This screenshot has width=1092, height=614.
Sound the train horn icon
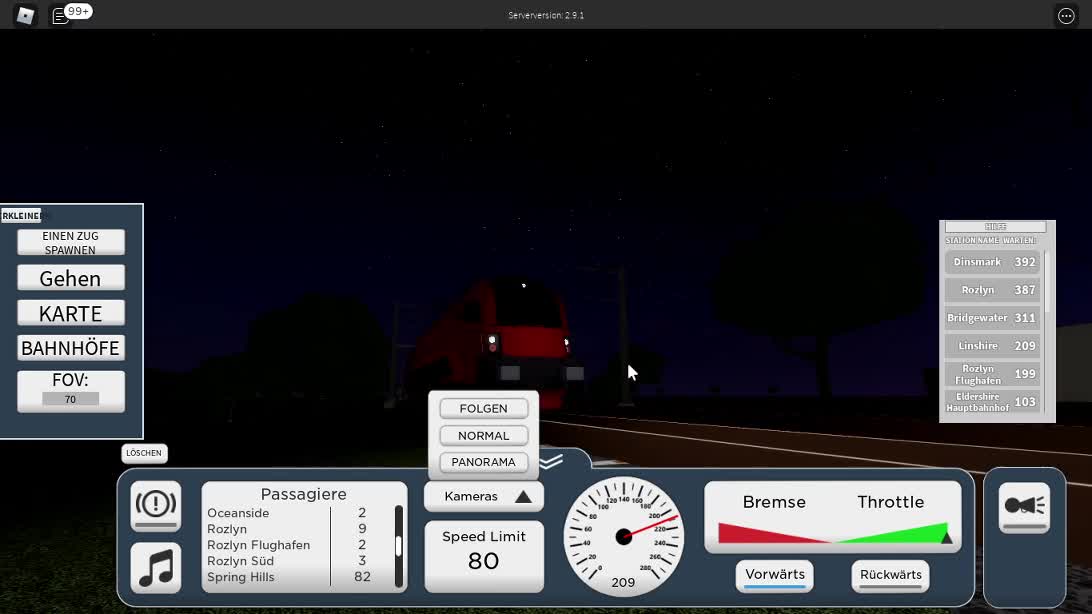click(x=1024, y=507)
